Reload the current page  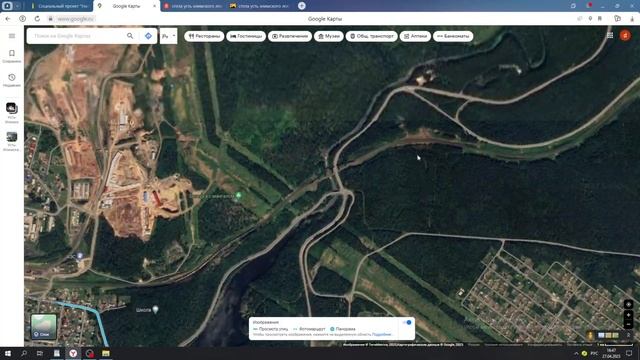(x=37, y=19)
